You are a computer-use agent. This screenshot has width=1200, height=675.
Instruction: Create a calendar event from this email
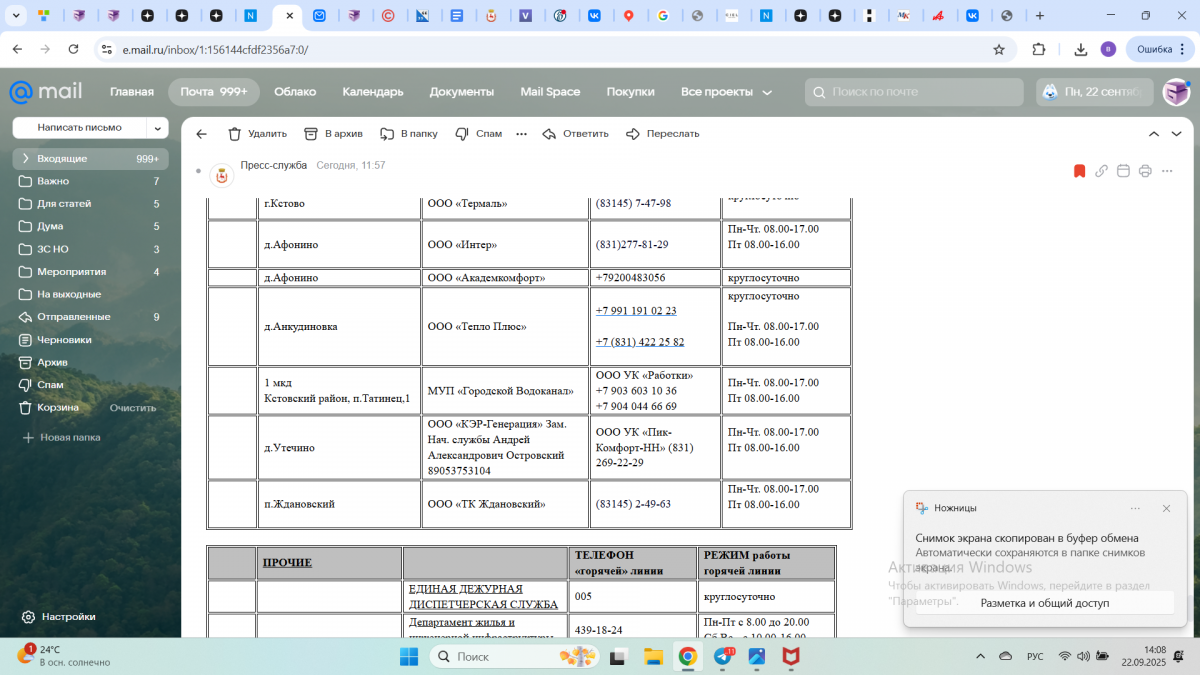(x=1123, y=171)
